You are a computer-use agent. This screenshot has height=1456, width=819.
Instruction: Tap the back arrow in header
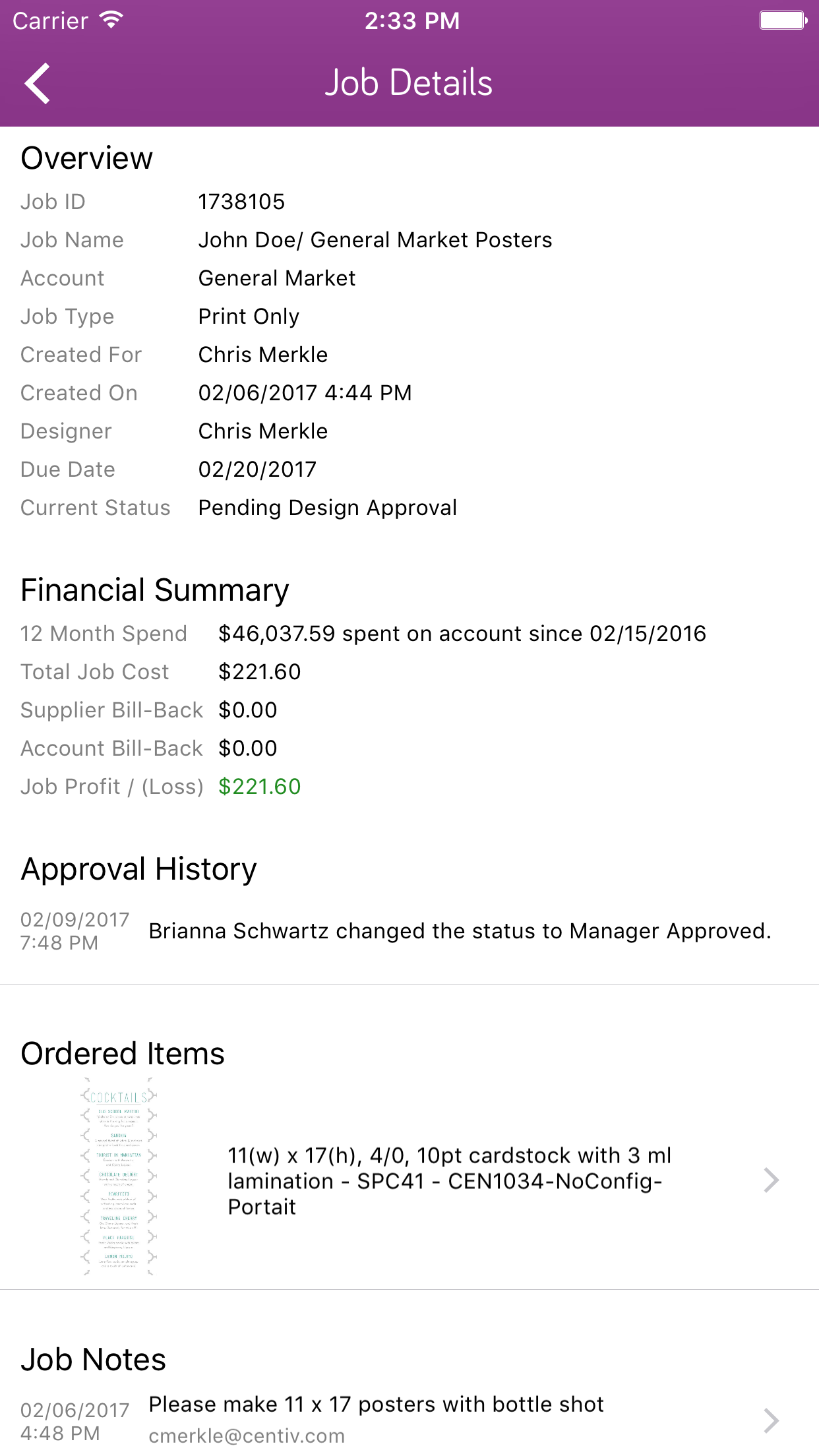[x=38, y=84]
